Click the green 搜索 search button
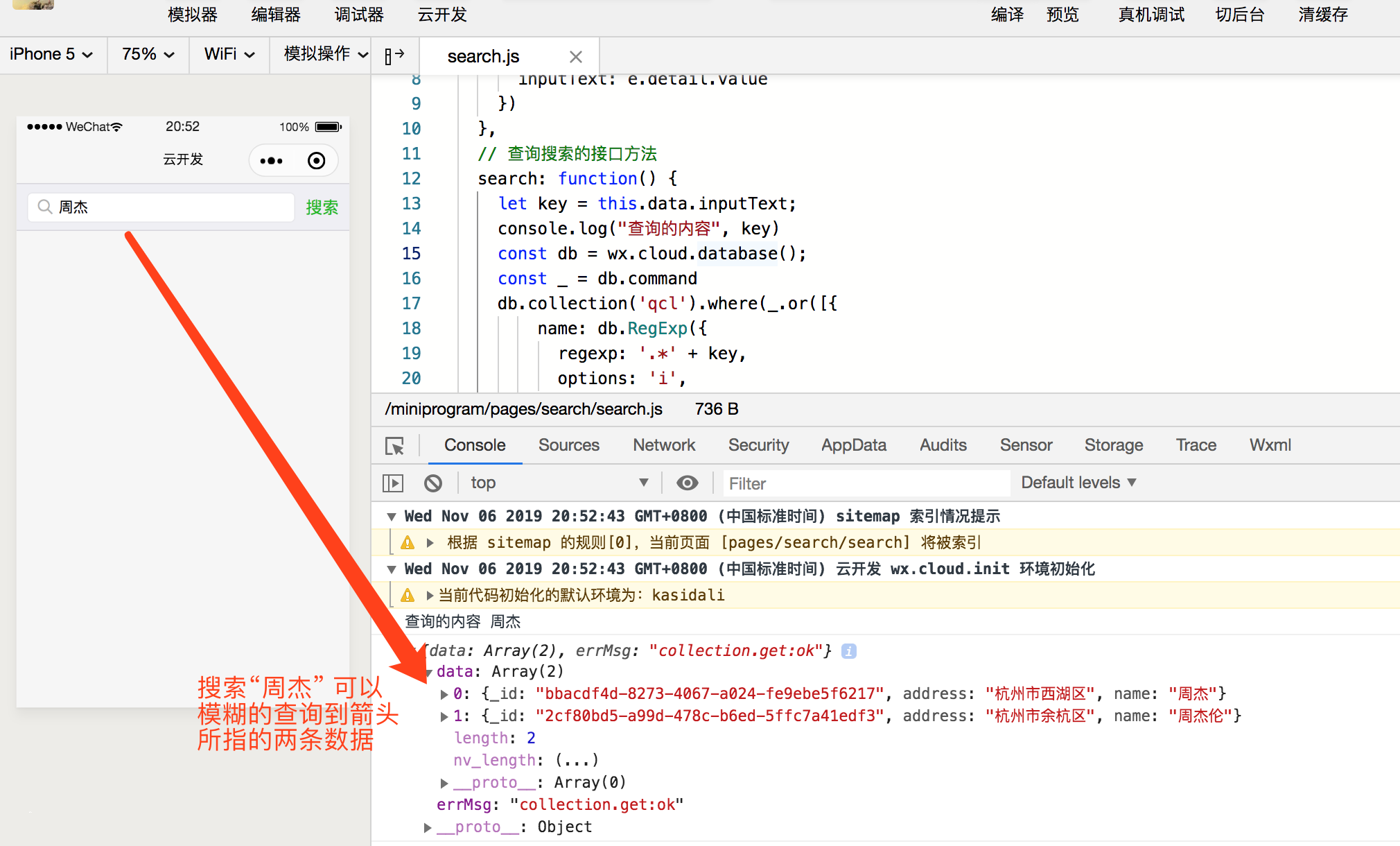This screenshot has height=846, width=1400. [322, 207]
